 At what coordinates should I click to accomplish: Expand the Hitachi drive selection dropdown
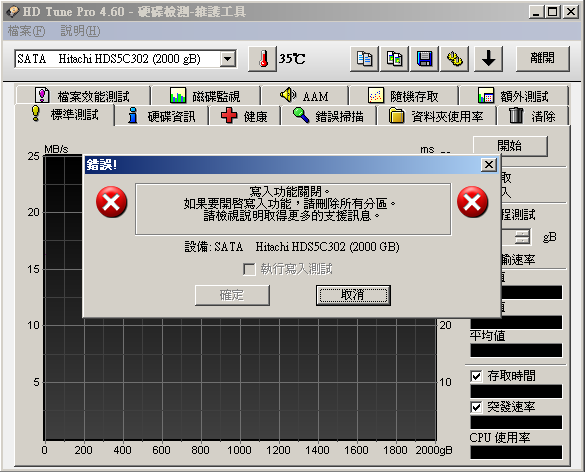pos(228,59)
